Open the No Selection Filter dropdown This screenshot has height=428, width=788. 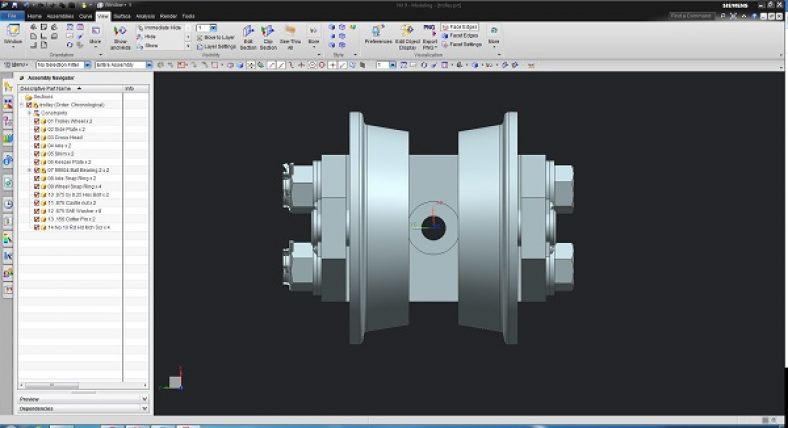(x=62, y=65)
